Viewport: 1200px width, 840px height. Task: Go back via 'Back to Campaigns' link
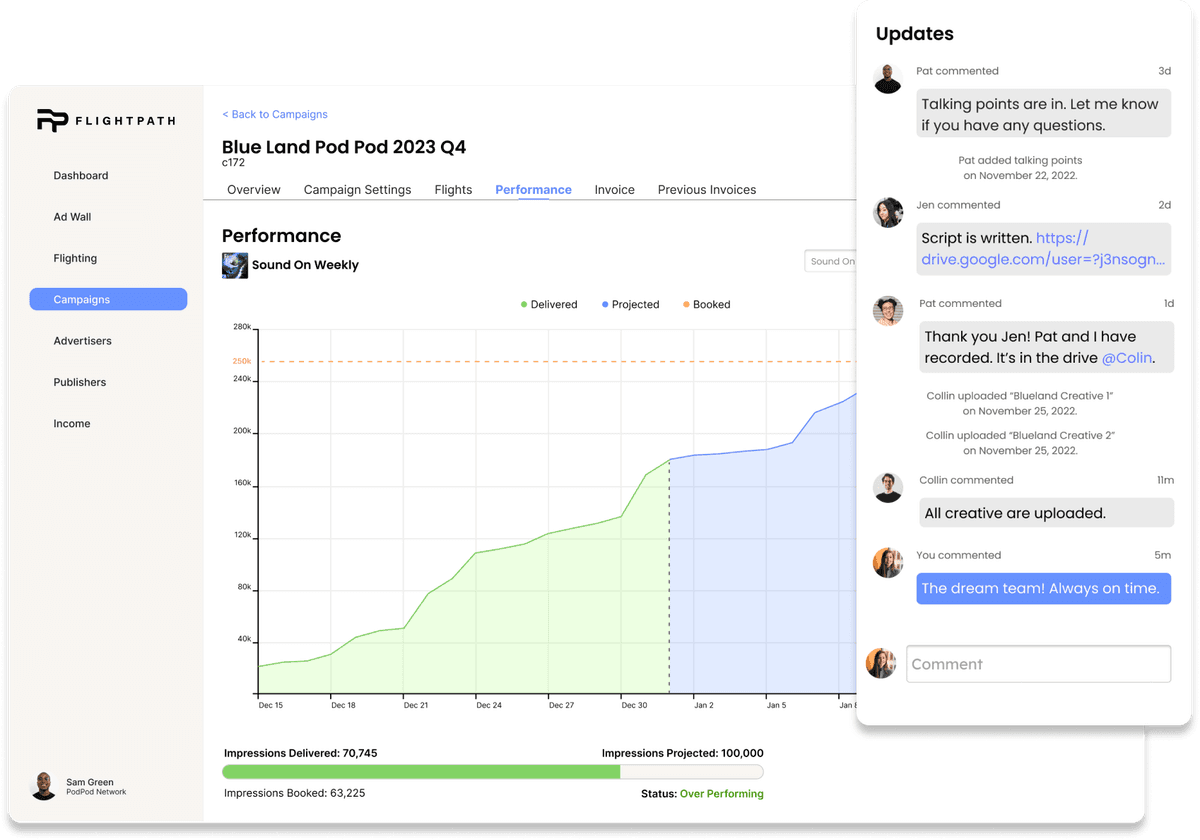point(275,114)
